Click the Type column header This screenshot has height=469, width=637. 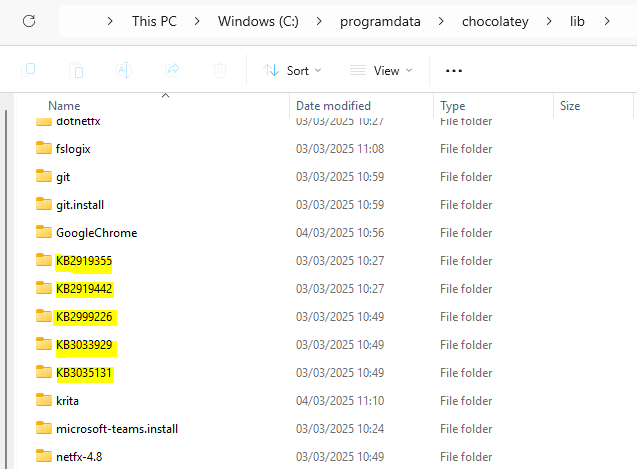453,105
